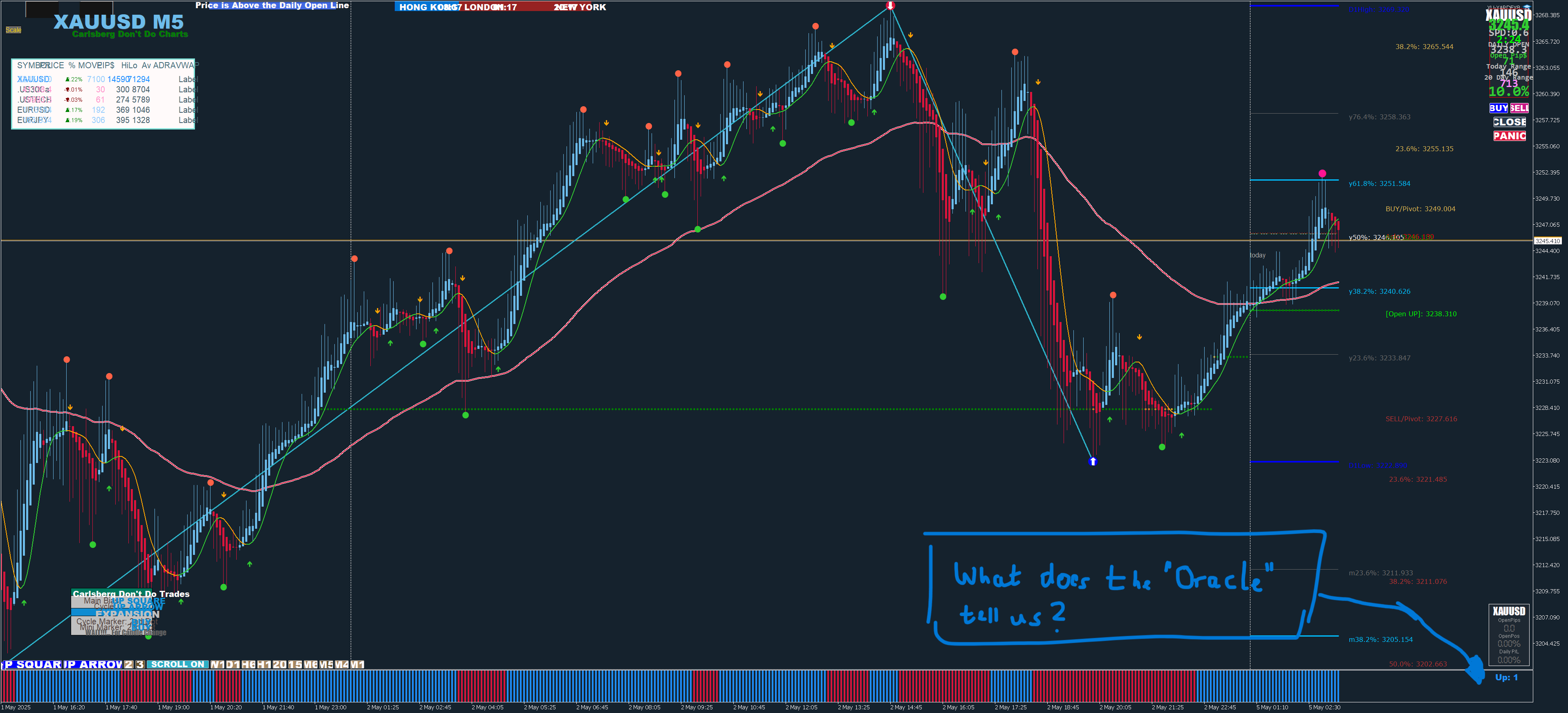Viewport: 1568px width, 713px height.
Task: Toggle the SCROLL ON button
Action: coord(178,664)
